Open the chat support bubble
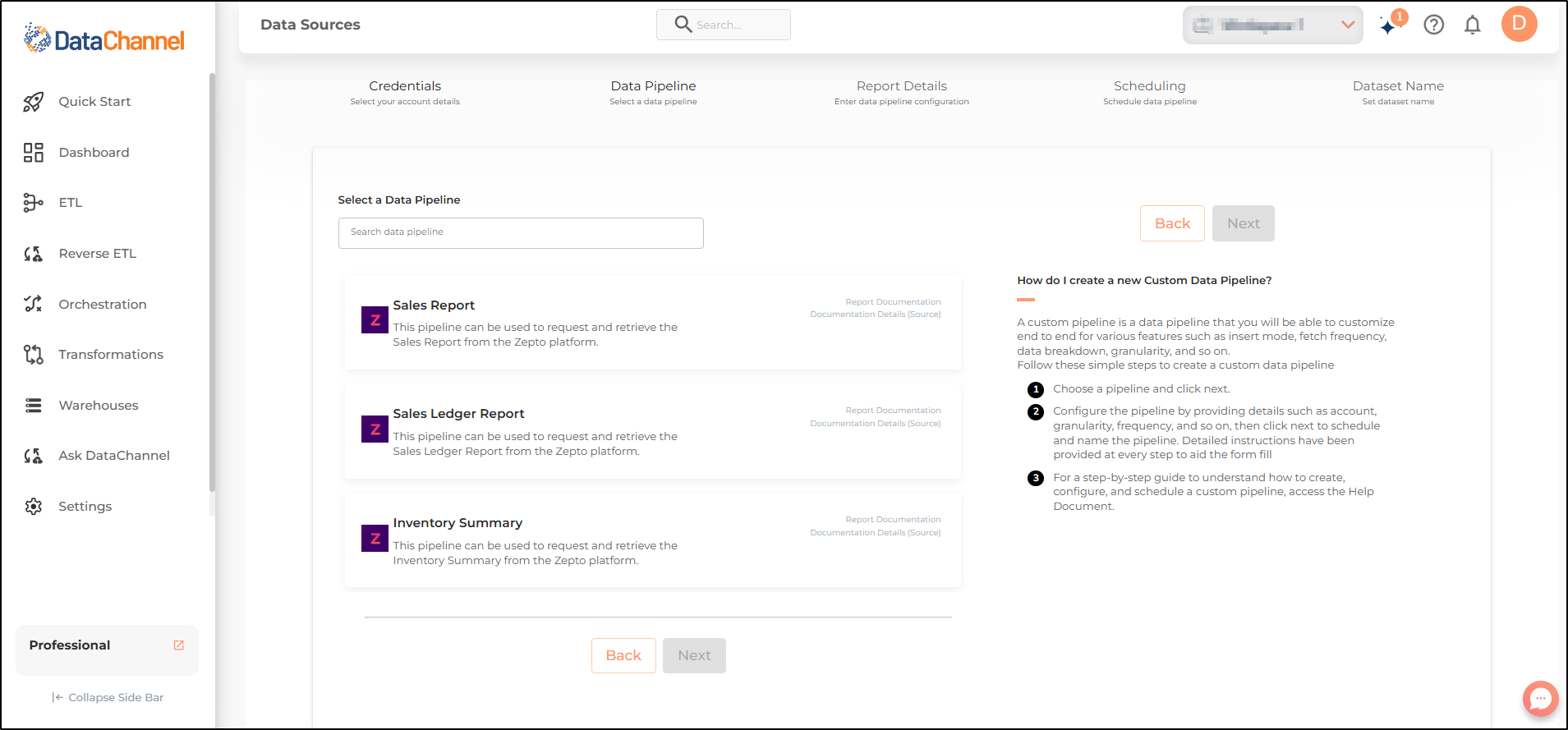This screenshot has height=730, width=1568. point(1540,699)
